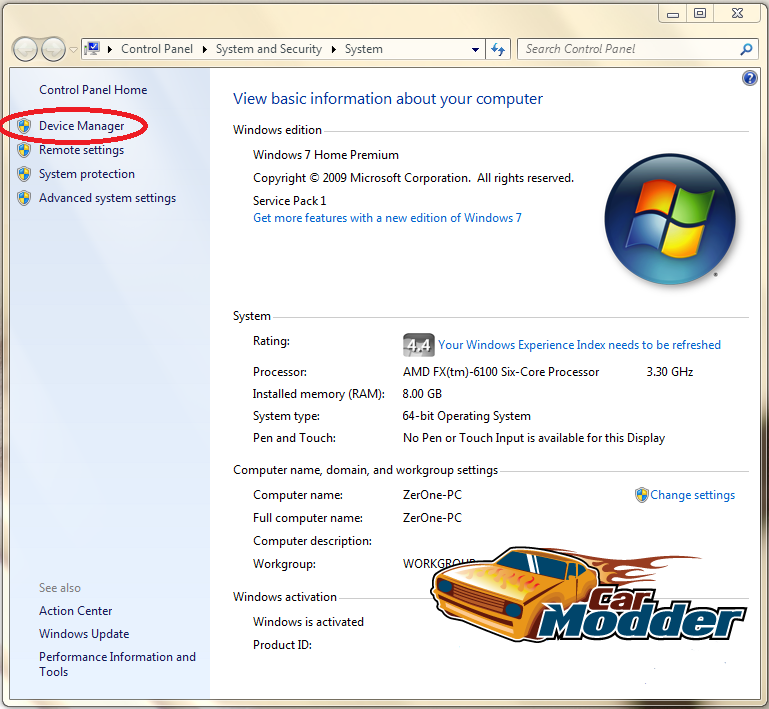Screen dimensions: 769x709
Task: Select System and Security breadcrumb item
Action: coord(269,49)
